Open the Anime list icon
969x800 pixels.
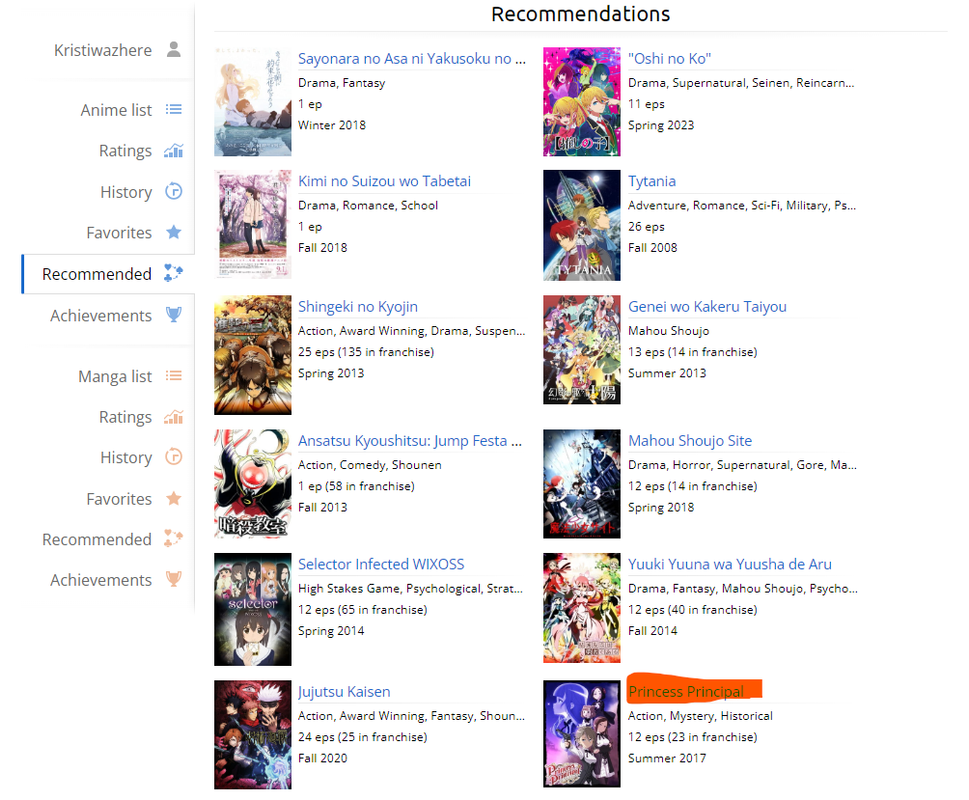[174, 109]
